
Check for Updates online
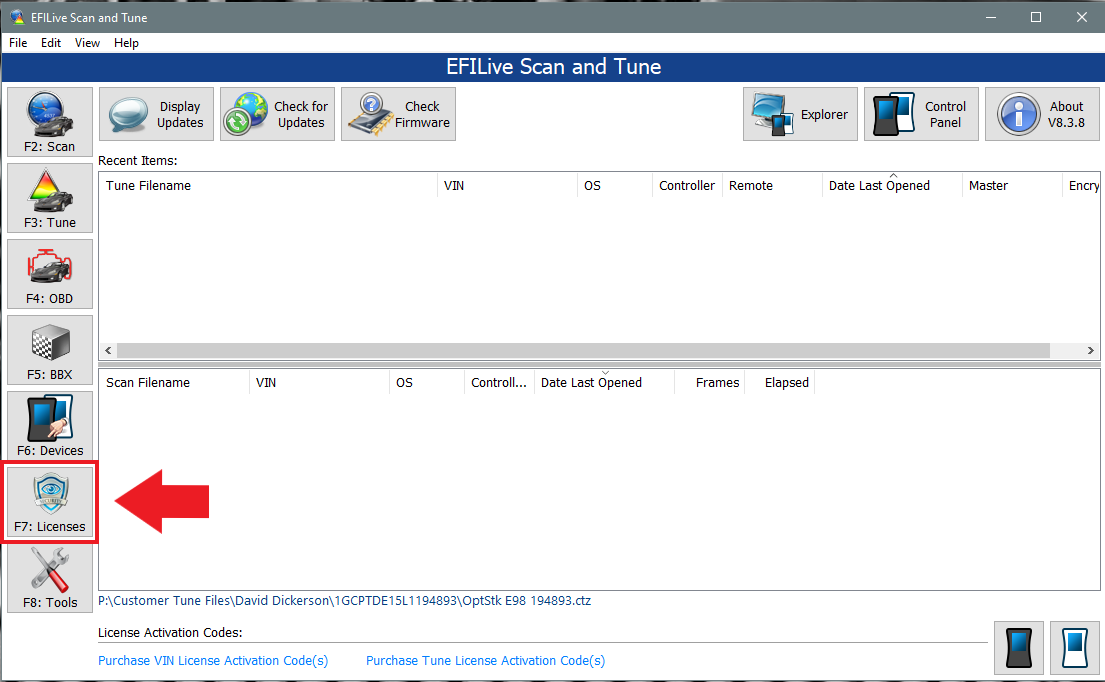click(277, 113)
